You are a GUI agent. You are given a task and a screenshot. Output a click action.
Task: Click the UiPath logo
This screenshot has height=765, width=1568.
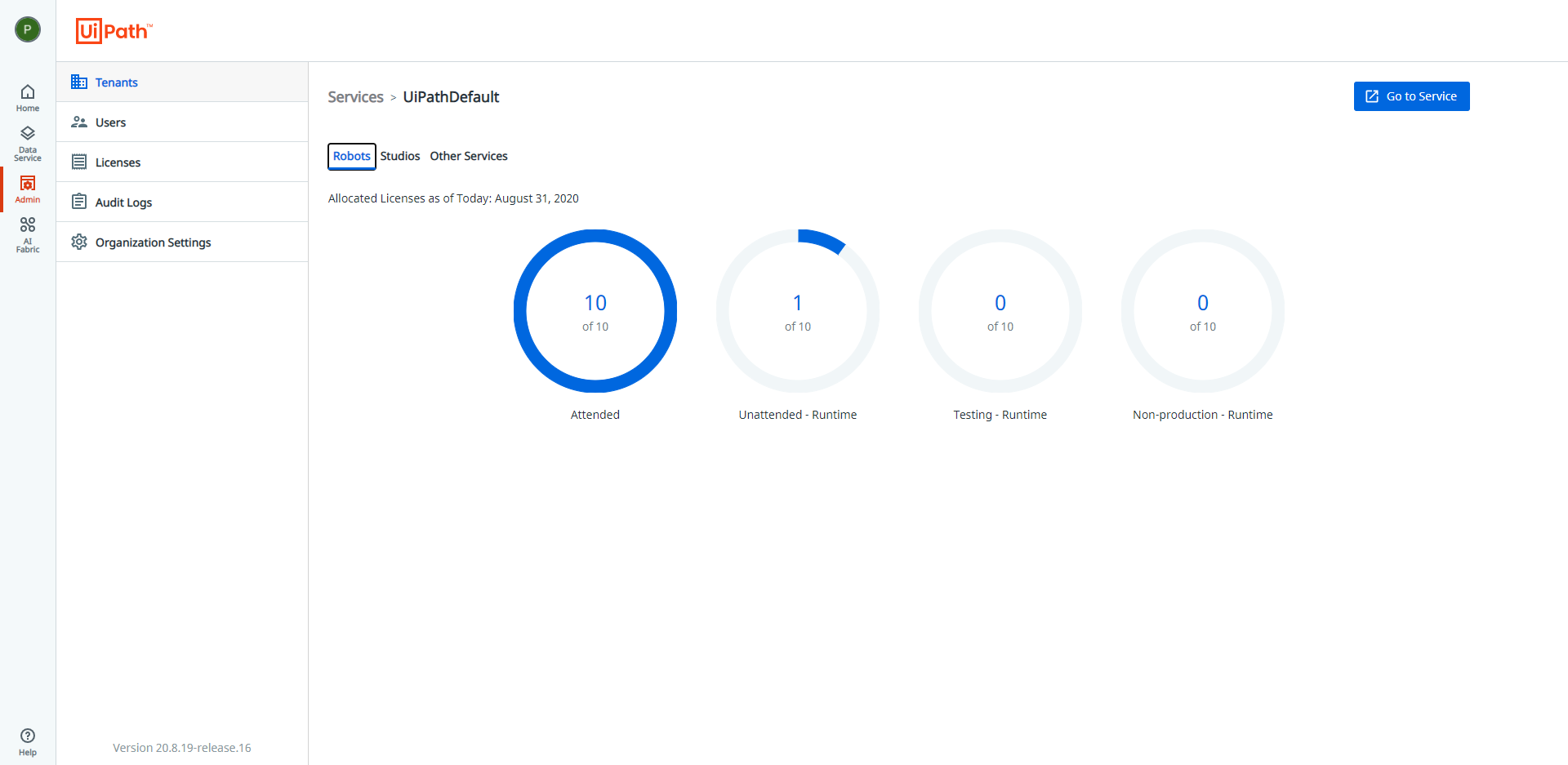[x=114, y=31]
